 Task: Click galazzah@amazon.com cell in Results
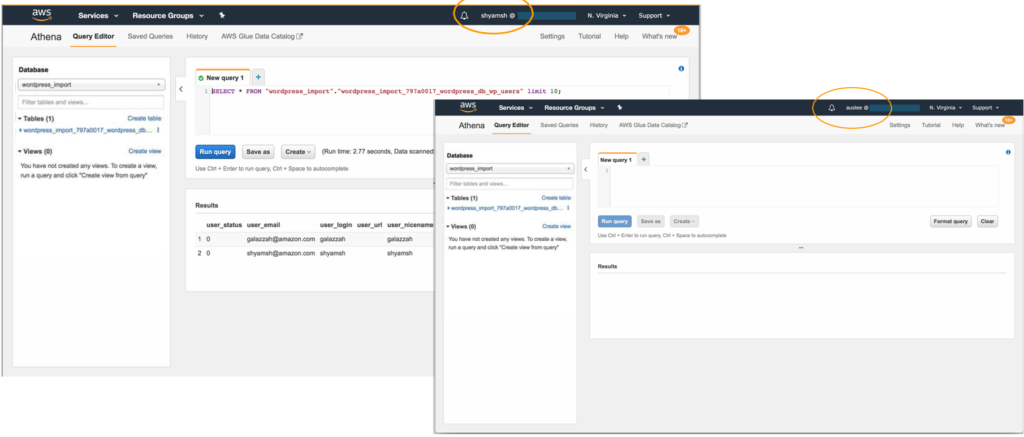(281, 239)
